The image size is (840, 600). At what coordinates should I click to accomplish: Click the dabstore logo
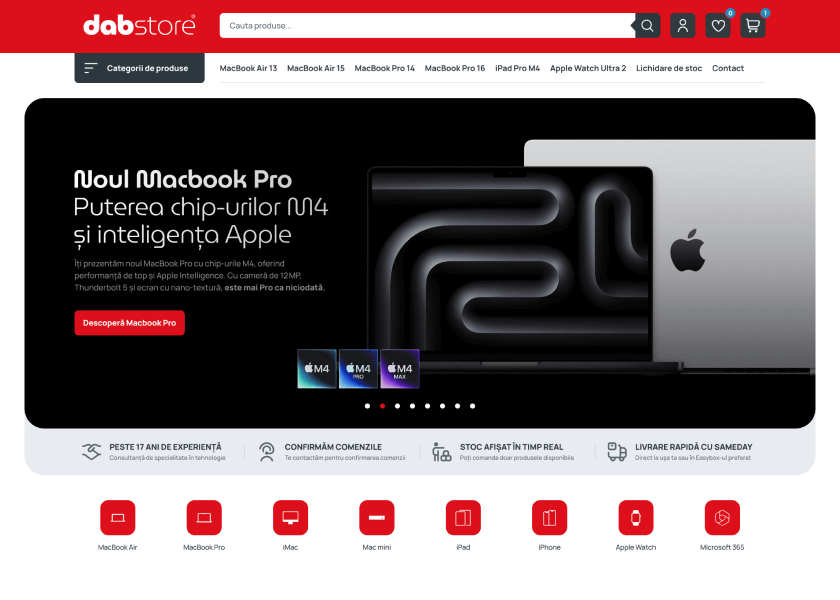[x=139, y=25]
